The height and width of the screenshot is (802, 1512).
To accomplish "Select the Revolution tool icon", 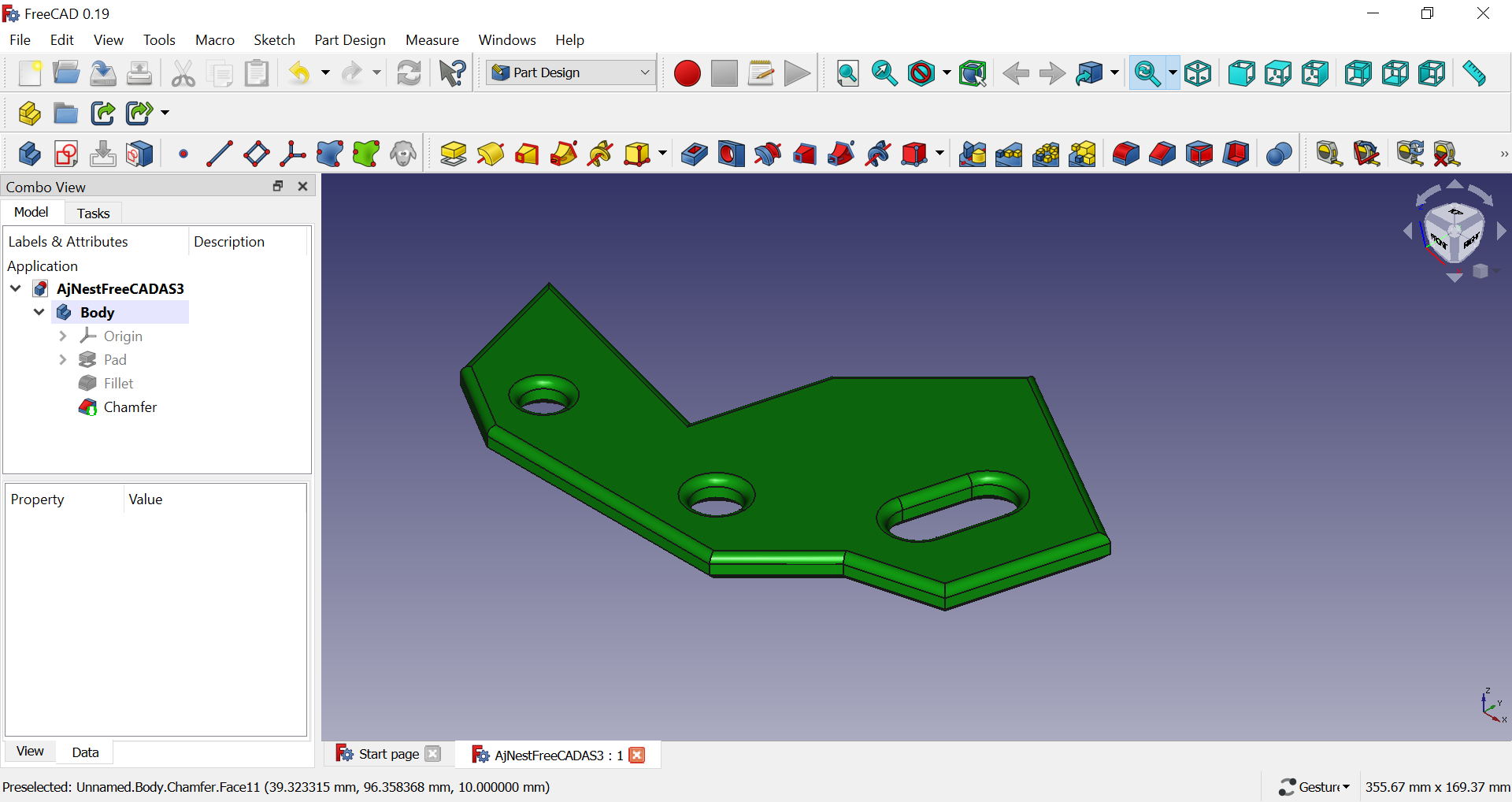I will [490, 154].
